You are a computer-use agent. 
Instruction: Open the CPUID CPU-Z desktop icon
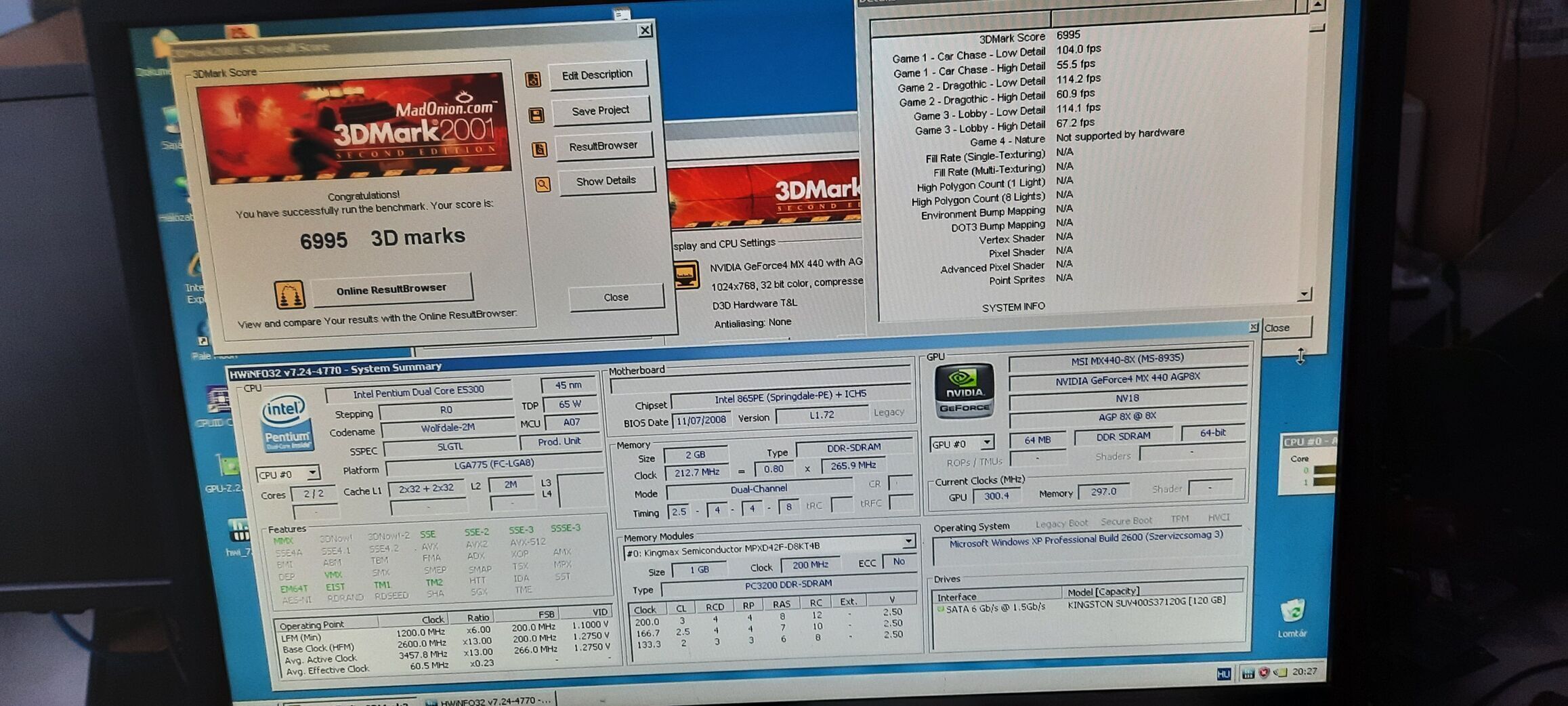[217, 407]
